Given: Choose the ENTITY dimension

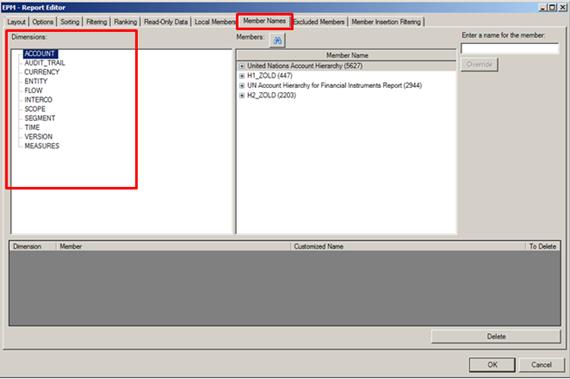Looking at the screenshot, I should coord(36,81).
